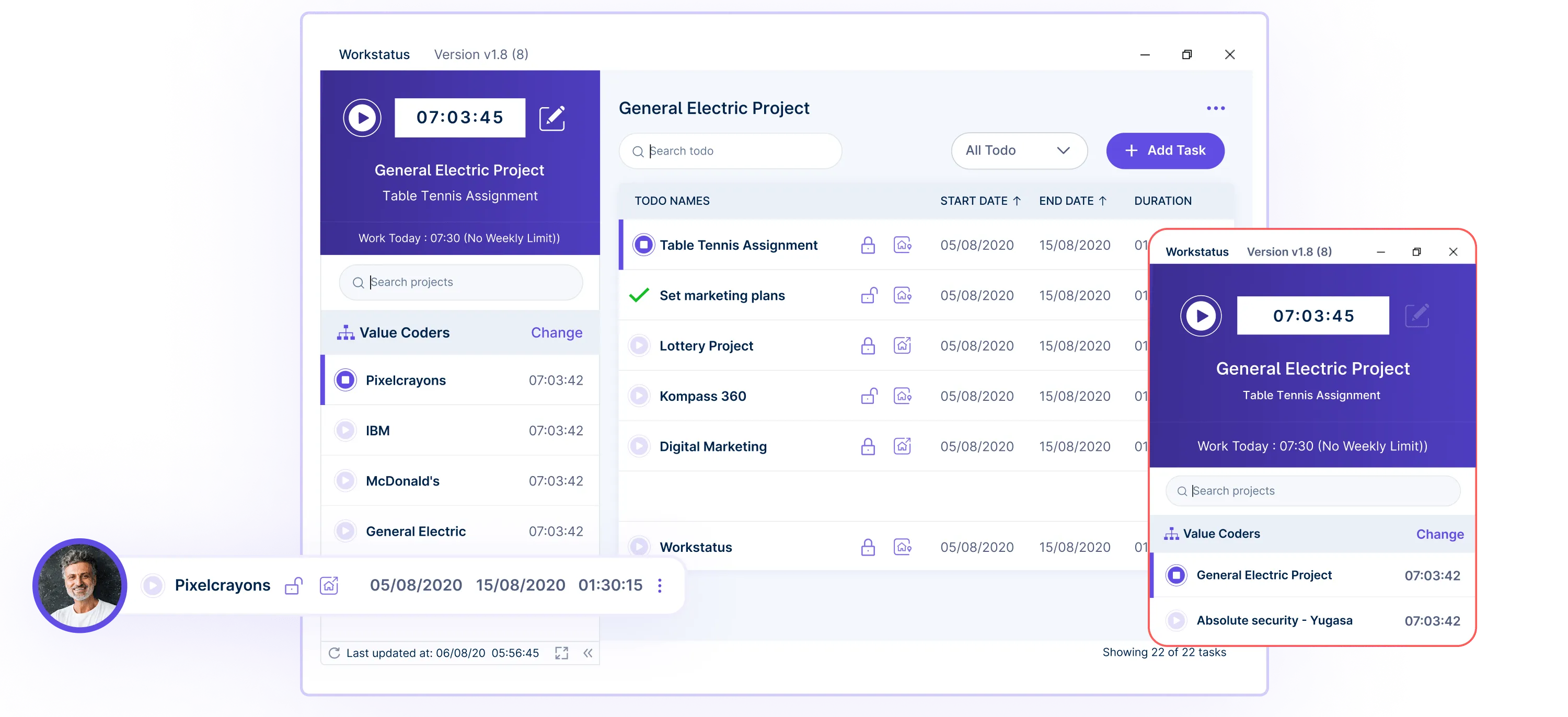Click Search projects field in main sidebar
1568x717 pixels.
pos(461,282)
